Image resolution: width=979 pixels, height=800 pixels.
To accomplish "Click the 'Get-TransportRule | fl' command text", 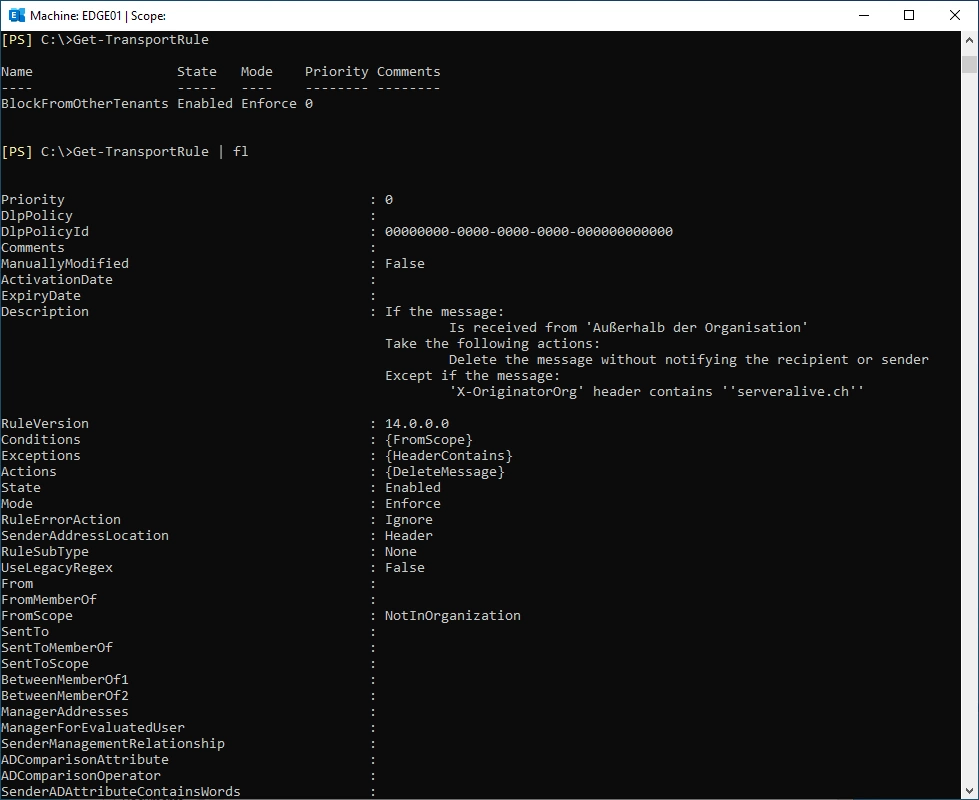I will coord(160,152).
